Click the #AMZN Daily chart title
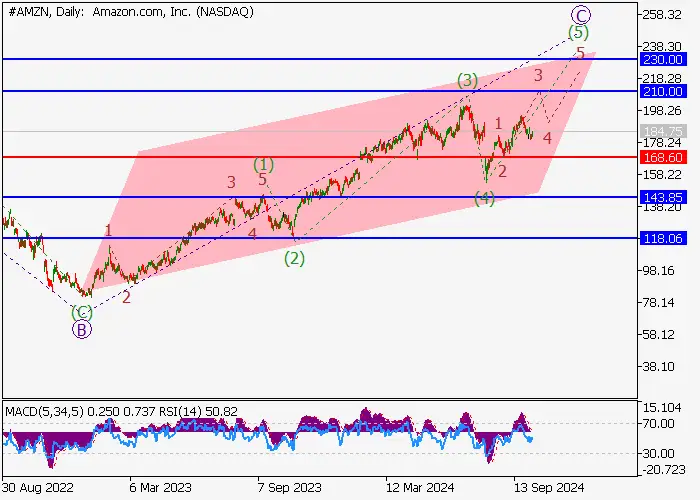This screenshot has width=700, height=500. tap(131, 12)
